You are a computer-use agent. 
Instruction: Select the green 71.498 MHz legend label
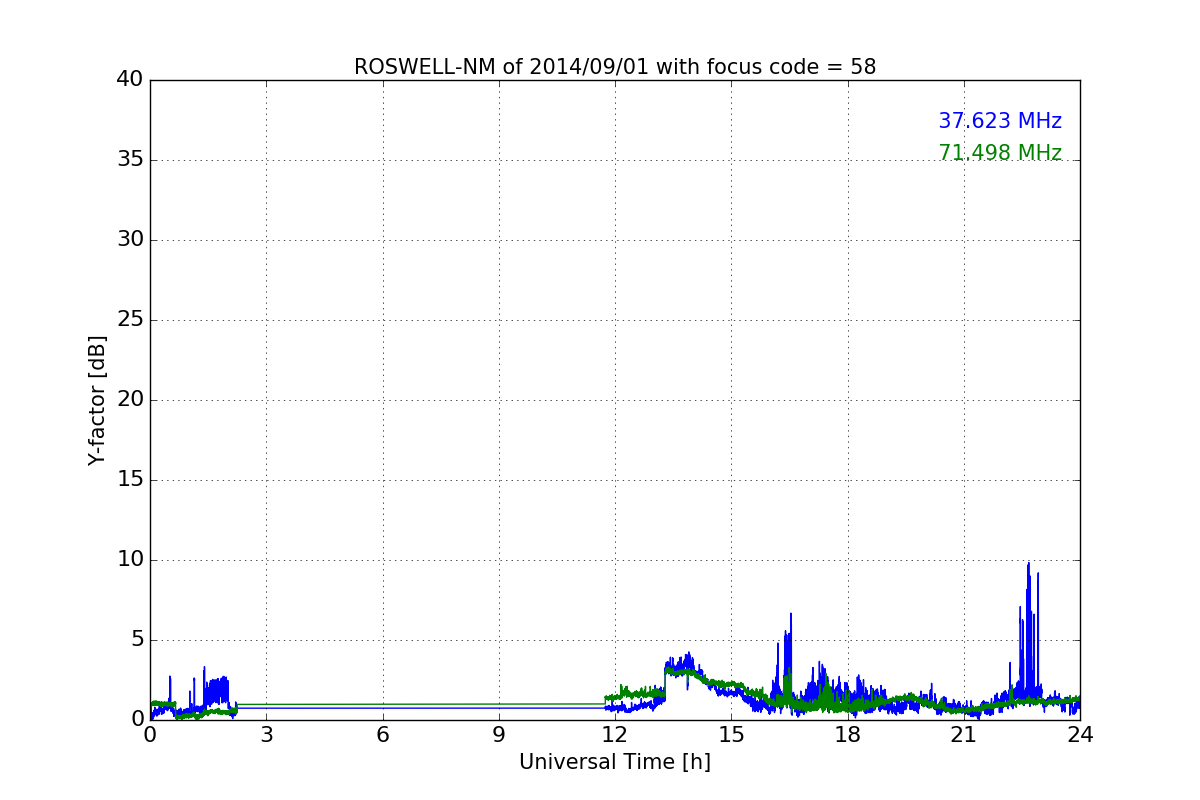pyautogui.click(x=1000, y=153)
